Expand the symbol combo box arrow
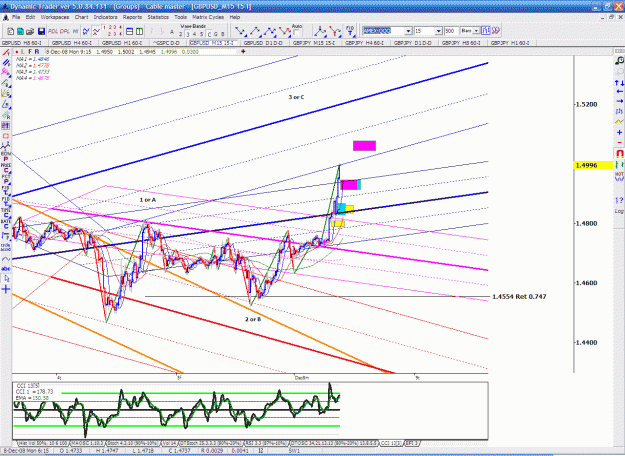The image size is (625, 456). click(x=409, y=31)
